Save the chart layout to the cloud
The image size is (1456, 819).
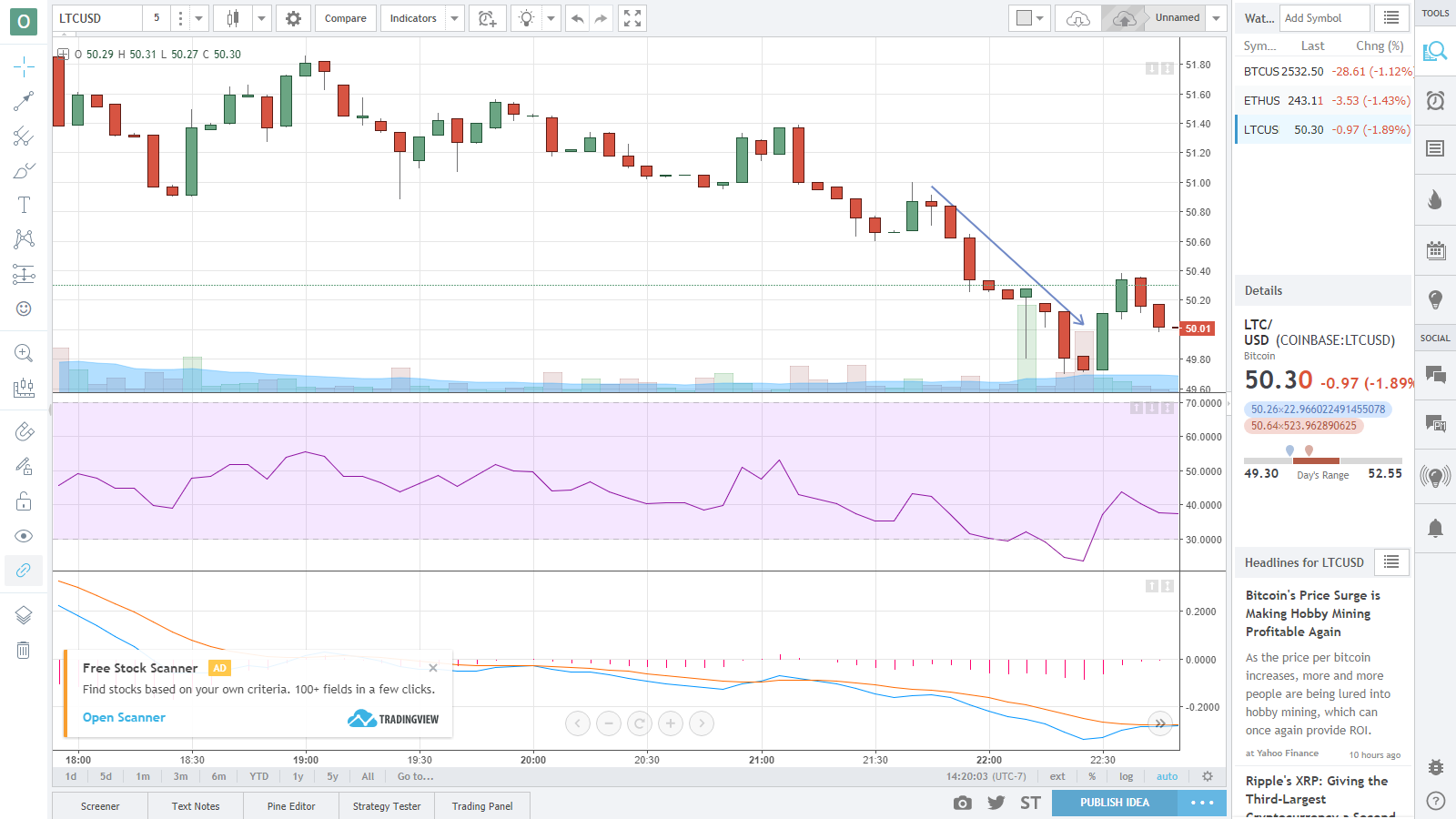tap(1125, 18)
